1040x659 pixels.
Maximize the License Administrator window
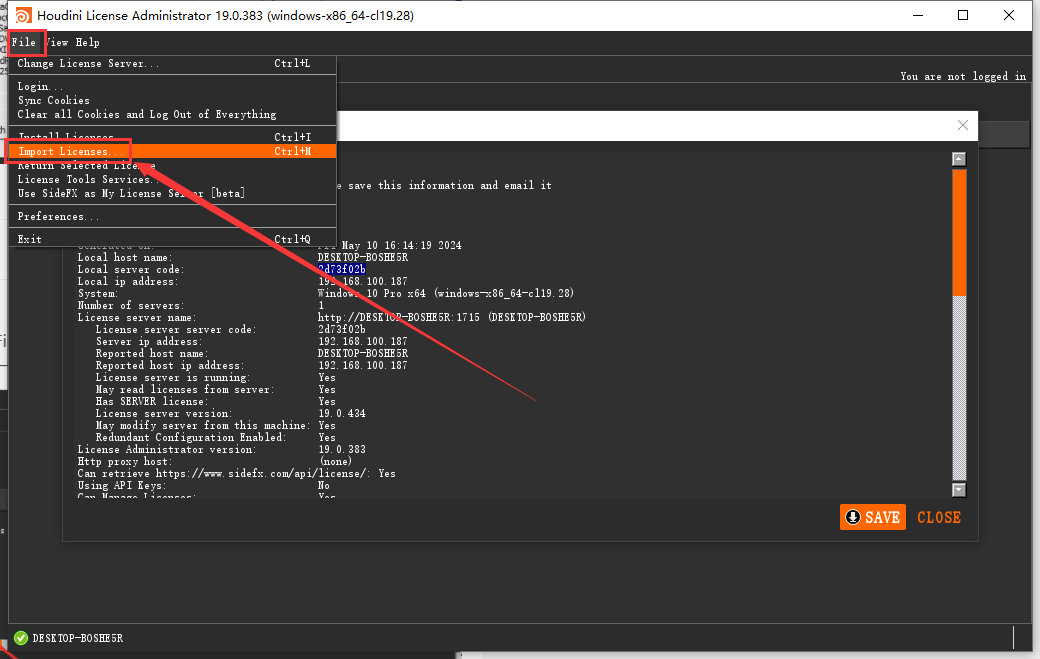pyautogui.click(x=962, y=15)
